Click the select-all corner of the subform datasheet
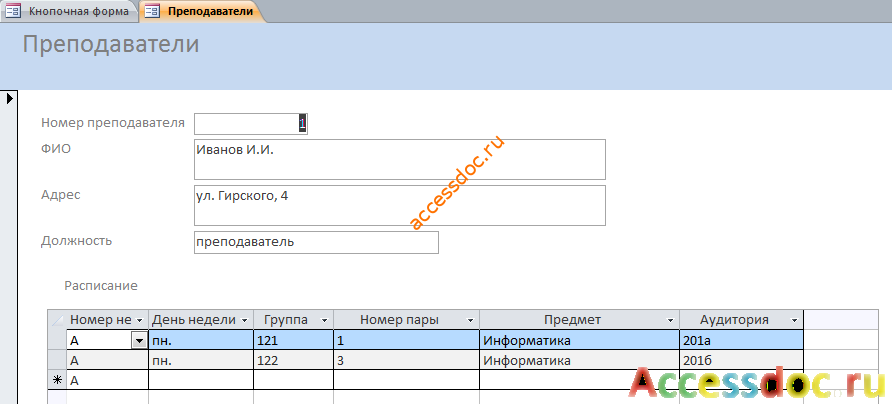892x404 pixels. [x=57, y=320]
